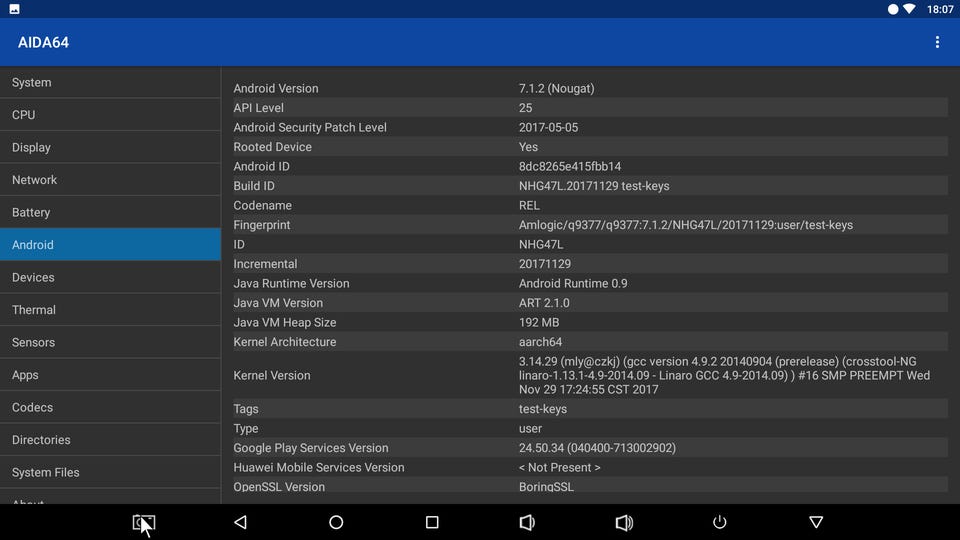Screen dimensions: 960x540
Task: Select the highlighted Android category
Action: pyautogui.click(x=110, y=244)
